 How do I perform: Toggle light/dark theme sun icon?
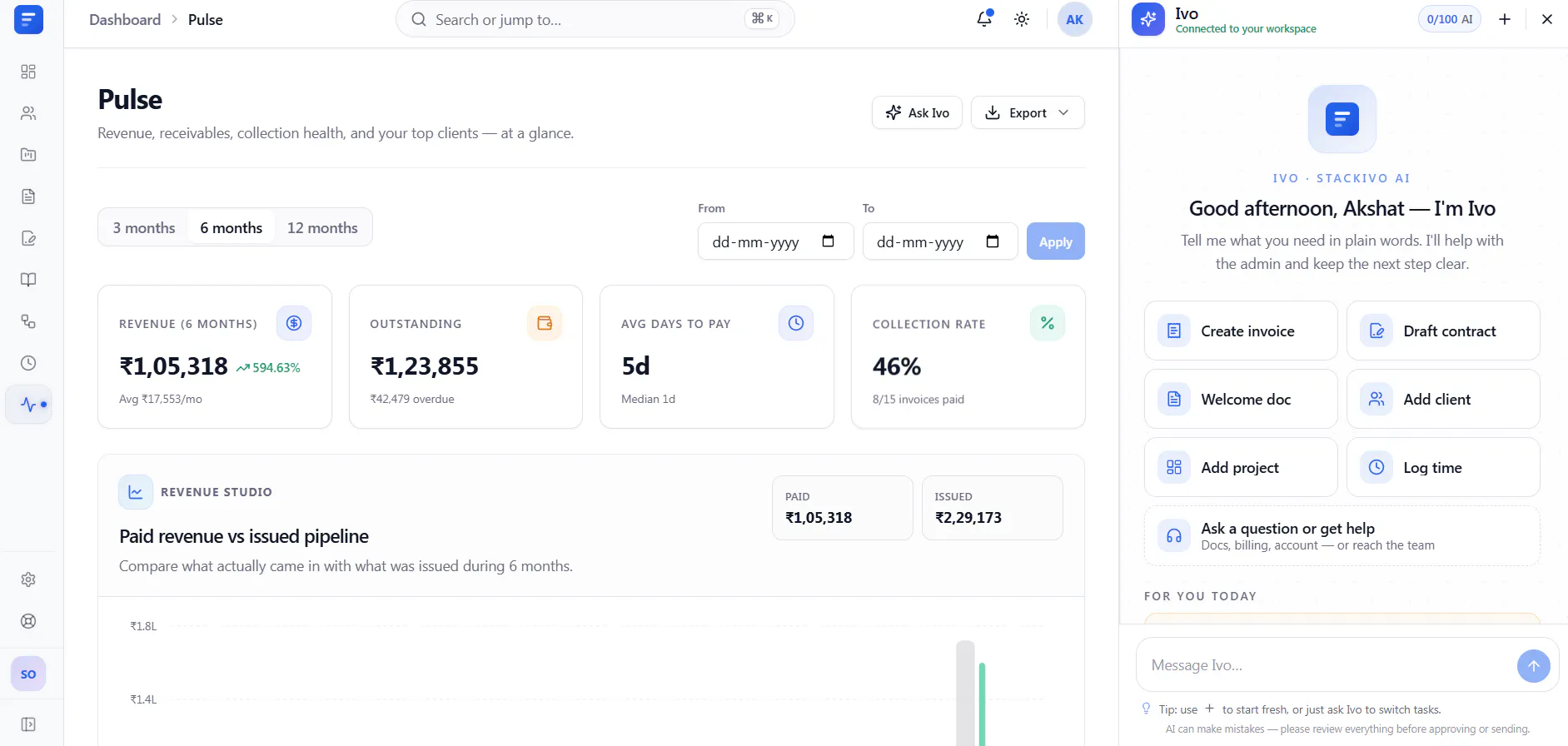click(1022, 19)
